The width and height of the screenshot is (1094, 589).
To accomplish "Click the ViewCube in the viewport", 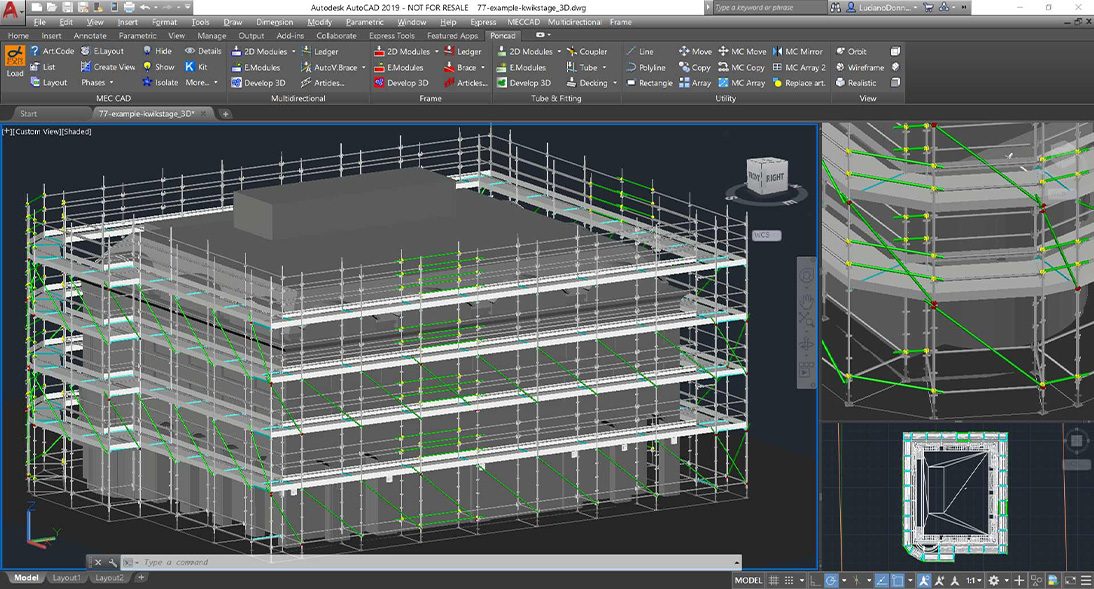I will click(766, 178).
